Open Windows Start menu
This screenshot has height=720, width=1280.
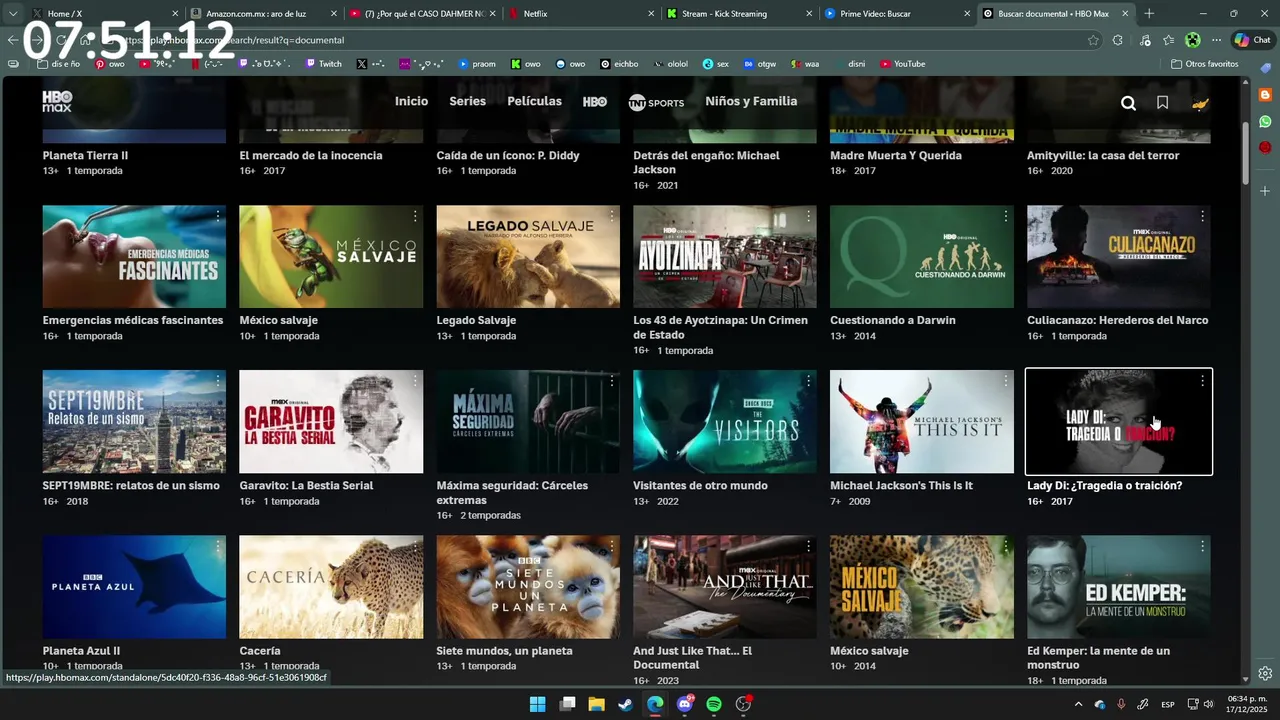coord(537,704)
